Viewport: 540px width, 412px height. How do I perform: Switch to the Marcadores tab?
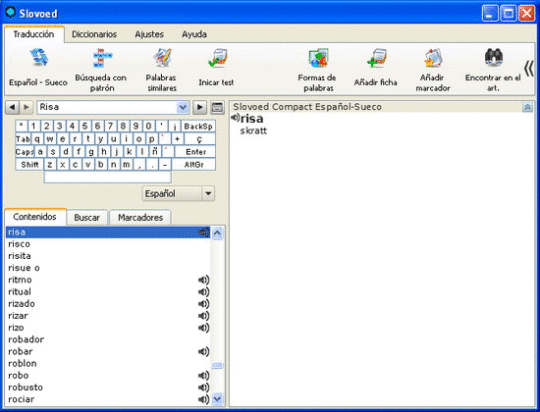click(x=140, y=217)
